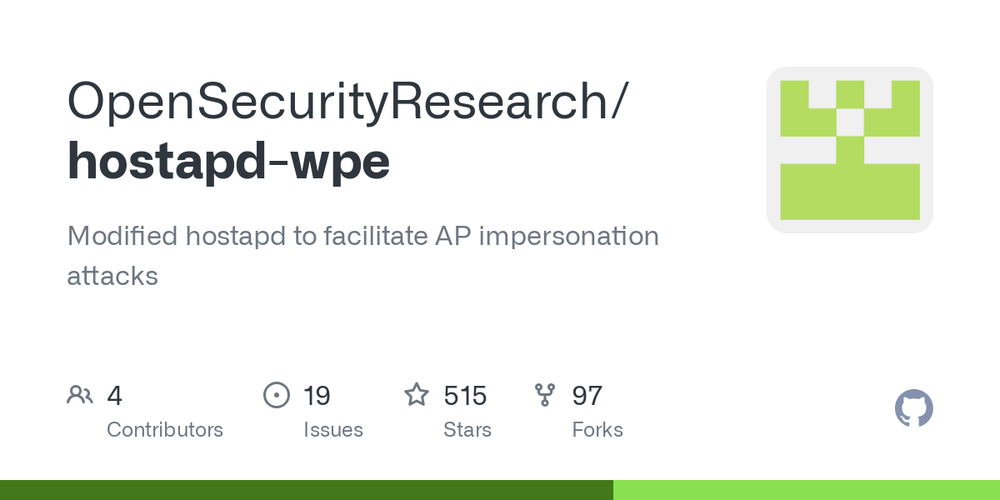Open the green pixel avatar image
Viewport: 1000px width, 500px height.
coord(849,150)
